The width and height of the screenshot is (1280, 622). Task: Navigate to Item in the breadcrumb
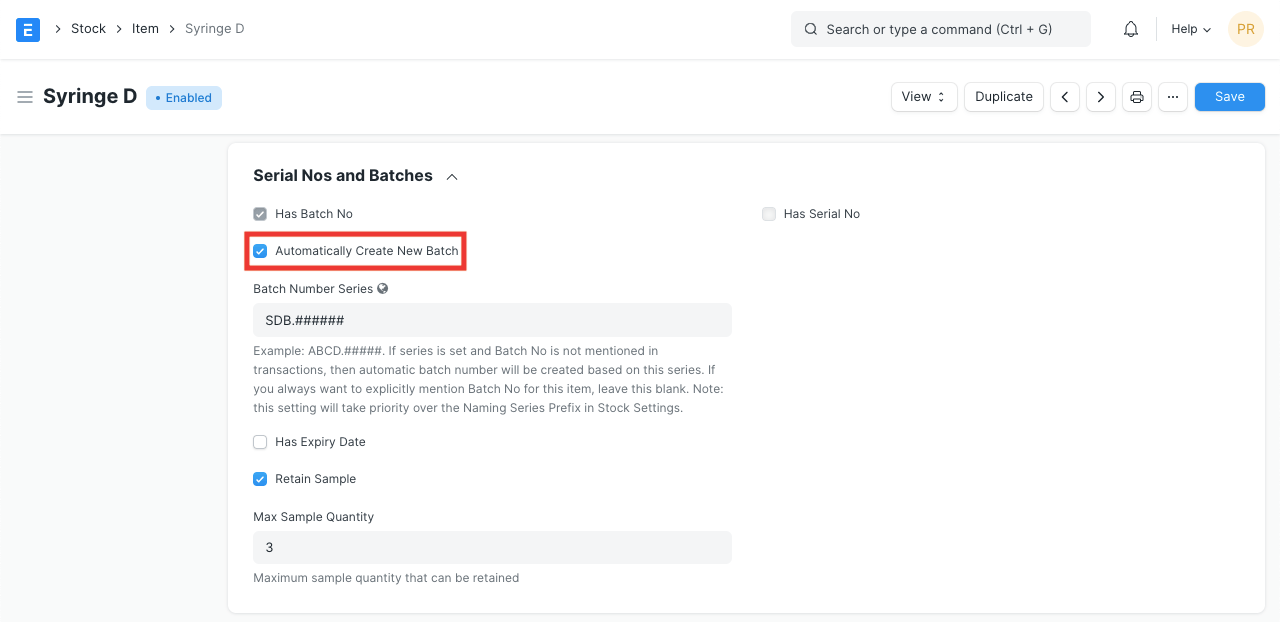145,29
